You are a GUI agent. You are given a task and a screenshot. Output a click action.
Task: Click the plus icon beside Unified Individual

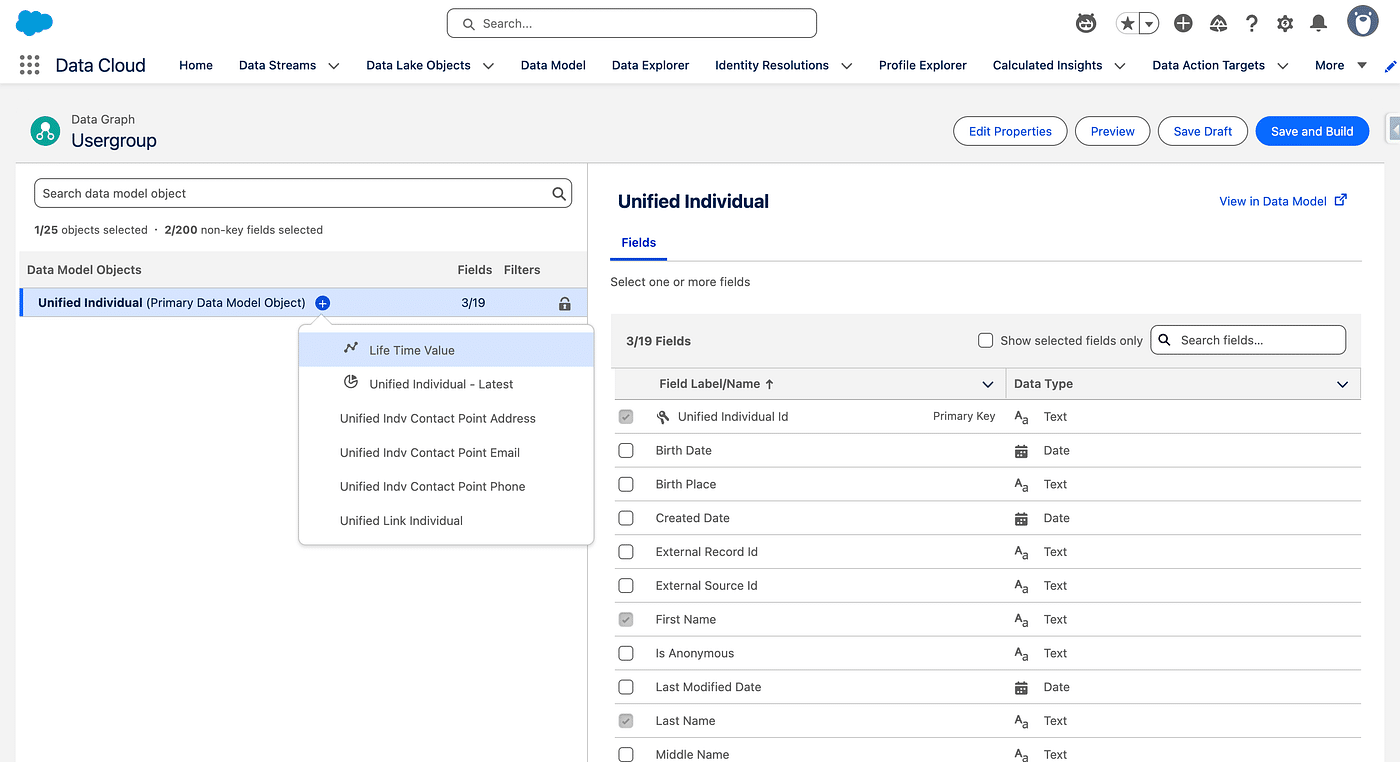coord(322,303)
